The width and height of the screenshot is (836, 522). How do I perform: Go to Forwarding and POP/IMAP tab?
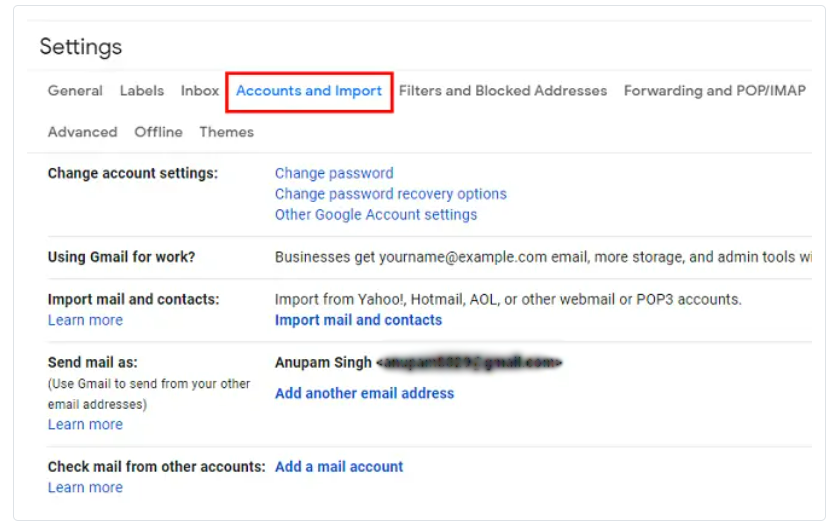click(715, 91)
